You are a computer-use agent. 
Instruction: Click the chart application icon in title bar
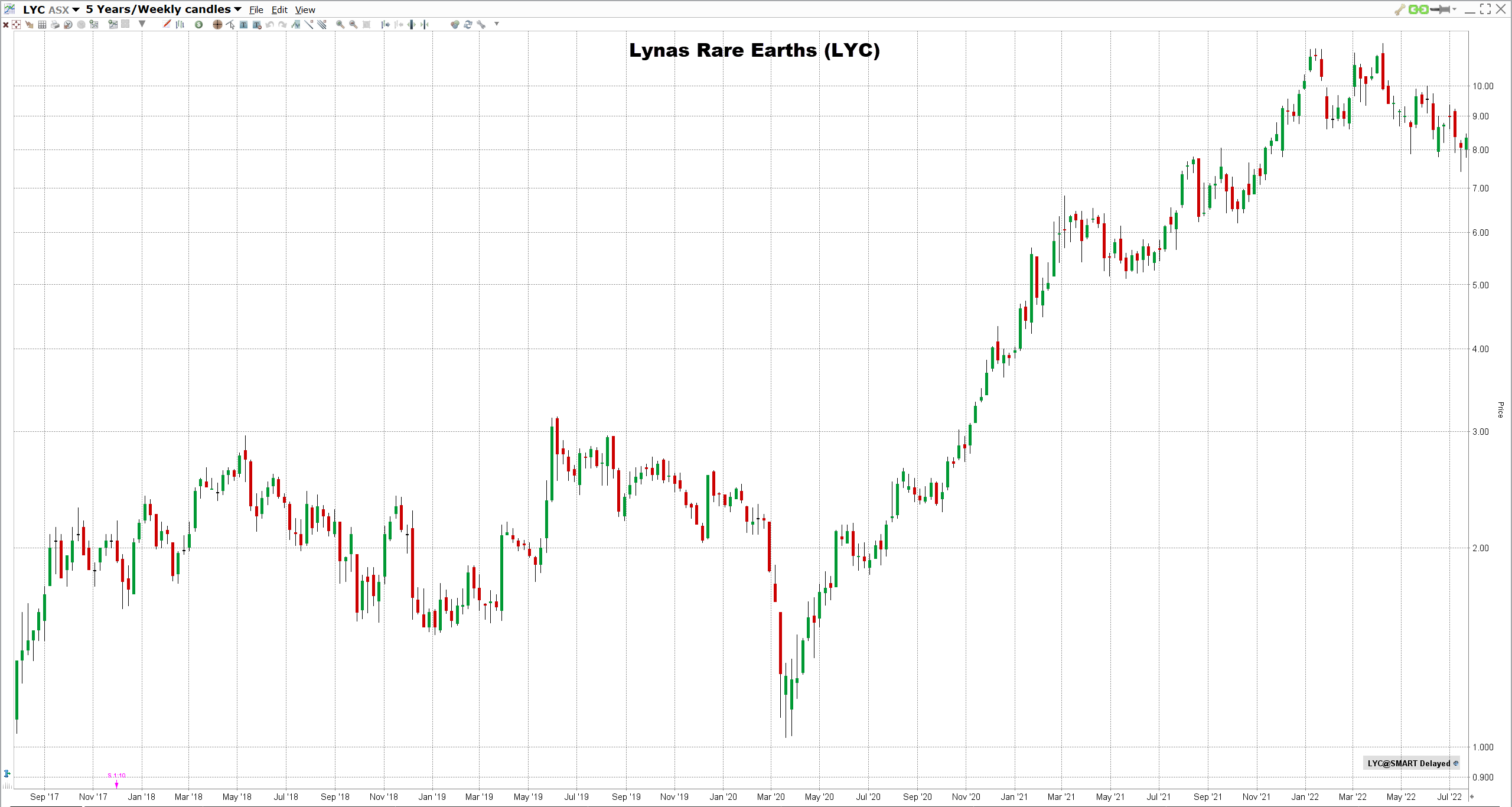[9, 9]
